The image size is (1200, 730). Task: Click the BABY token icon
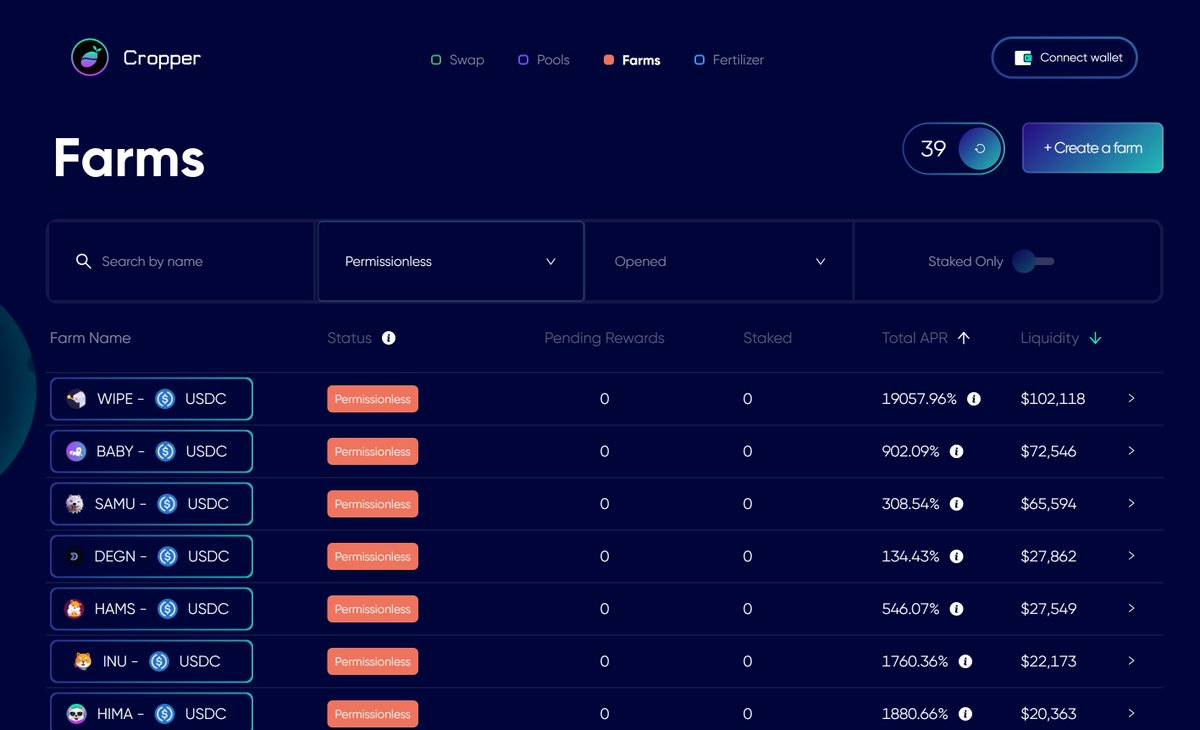point(76,452)
